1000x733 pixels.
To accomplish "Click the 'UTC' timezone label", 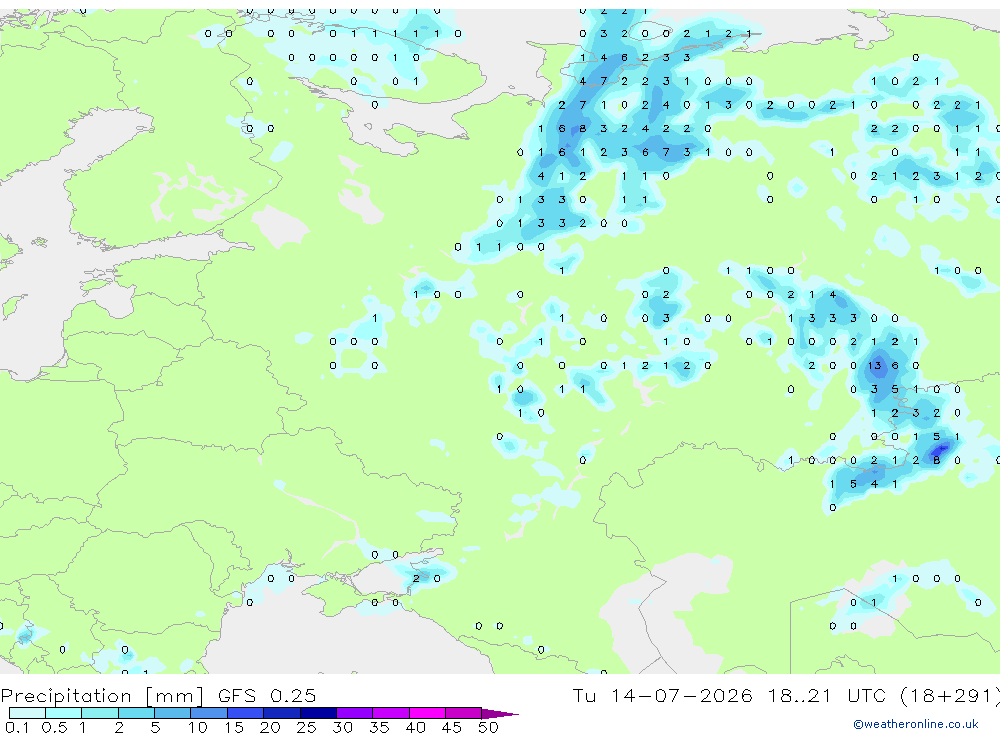I will point(869,695).
